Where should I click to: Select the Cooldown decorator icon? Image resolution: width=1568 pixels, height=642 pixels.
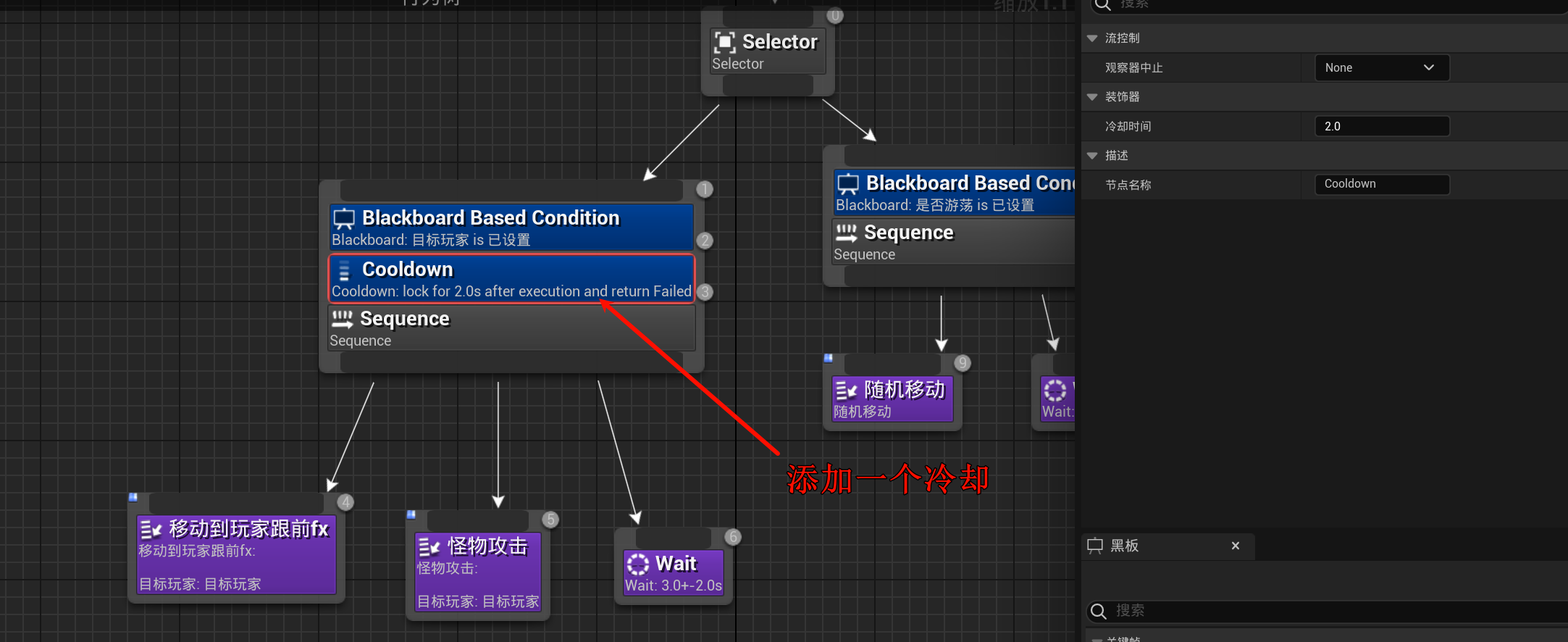click(x=345, y=270)
